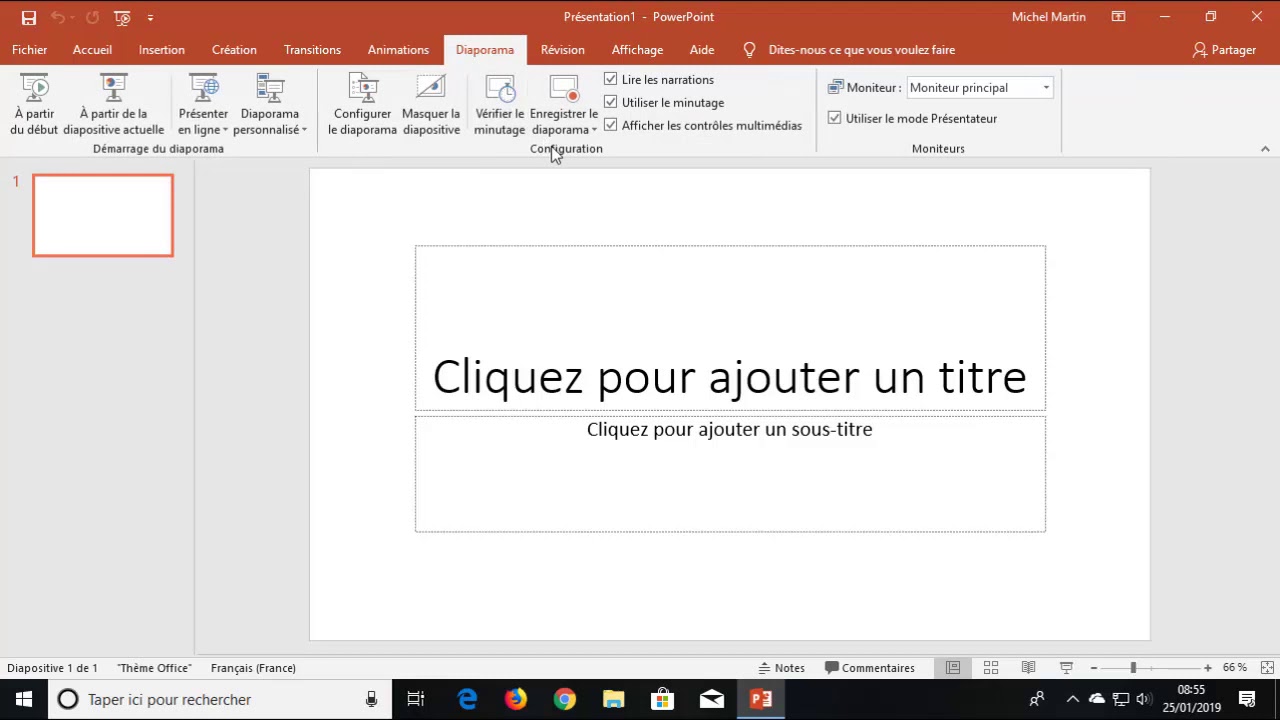Open the Révision tab
The height and width of the screenshot is (720, 1280).
click(x=563, y=50)
